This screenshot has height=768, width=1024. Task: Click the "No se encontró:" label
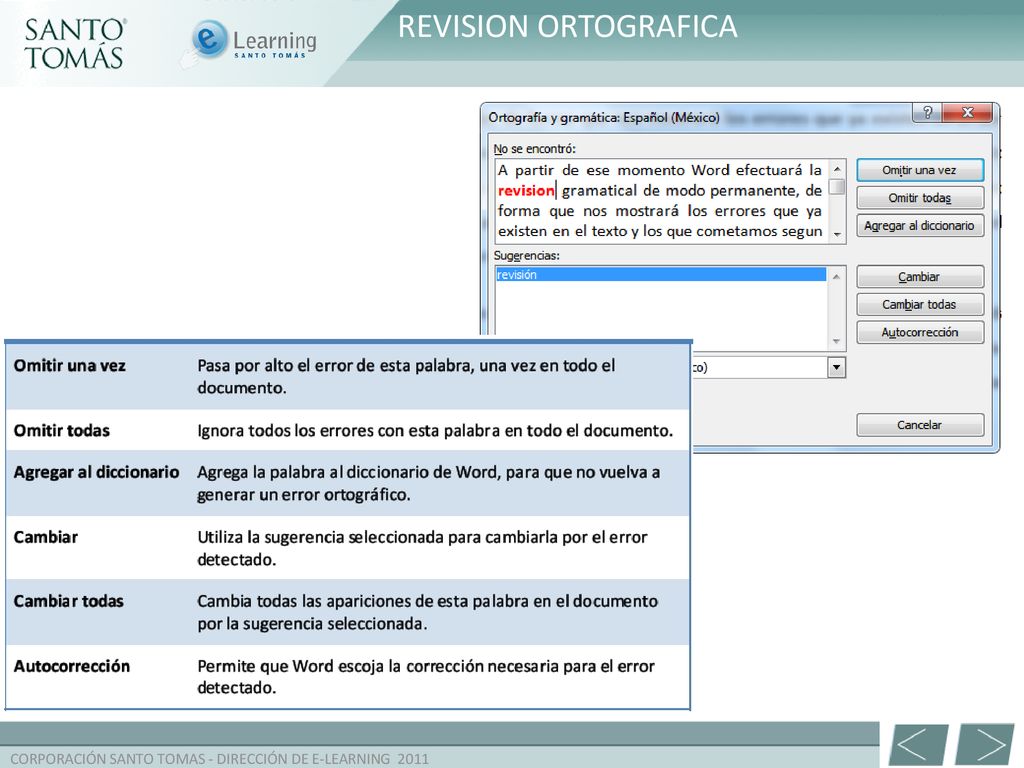pyautogui.click(x=534, y=149)
